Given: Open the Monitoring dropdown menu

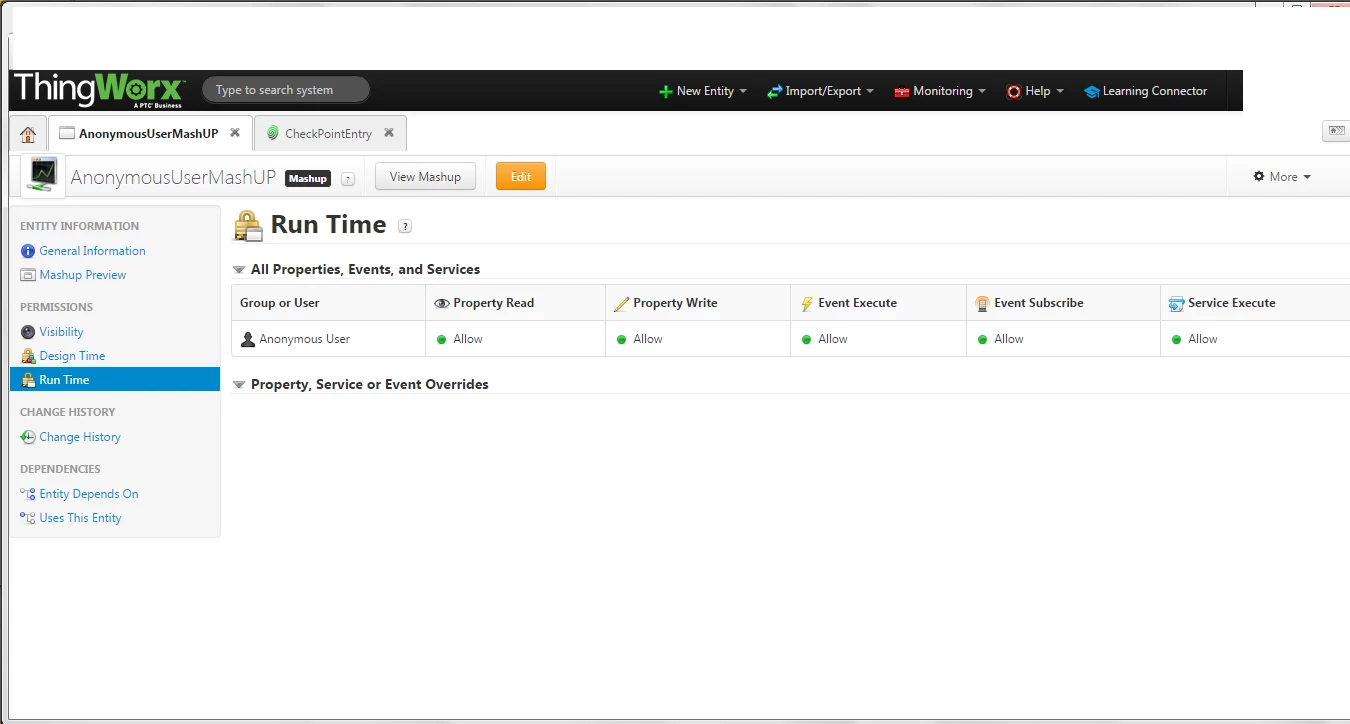Looking at the screenshot, I should 940,91.
